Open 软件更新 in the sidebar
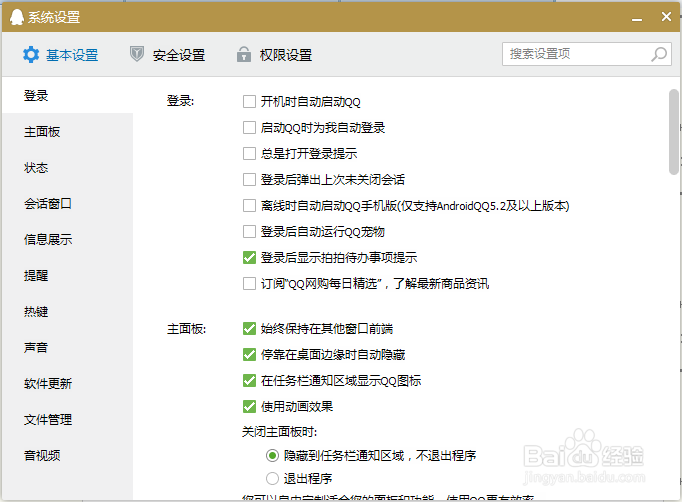The image size is (682, 502). pyautogui.click(x=67, y=384)
